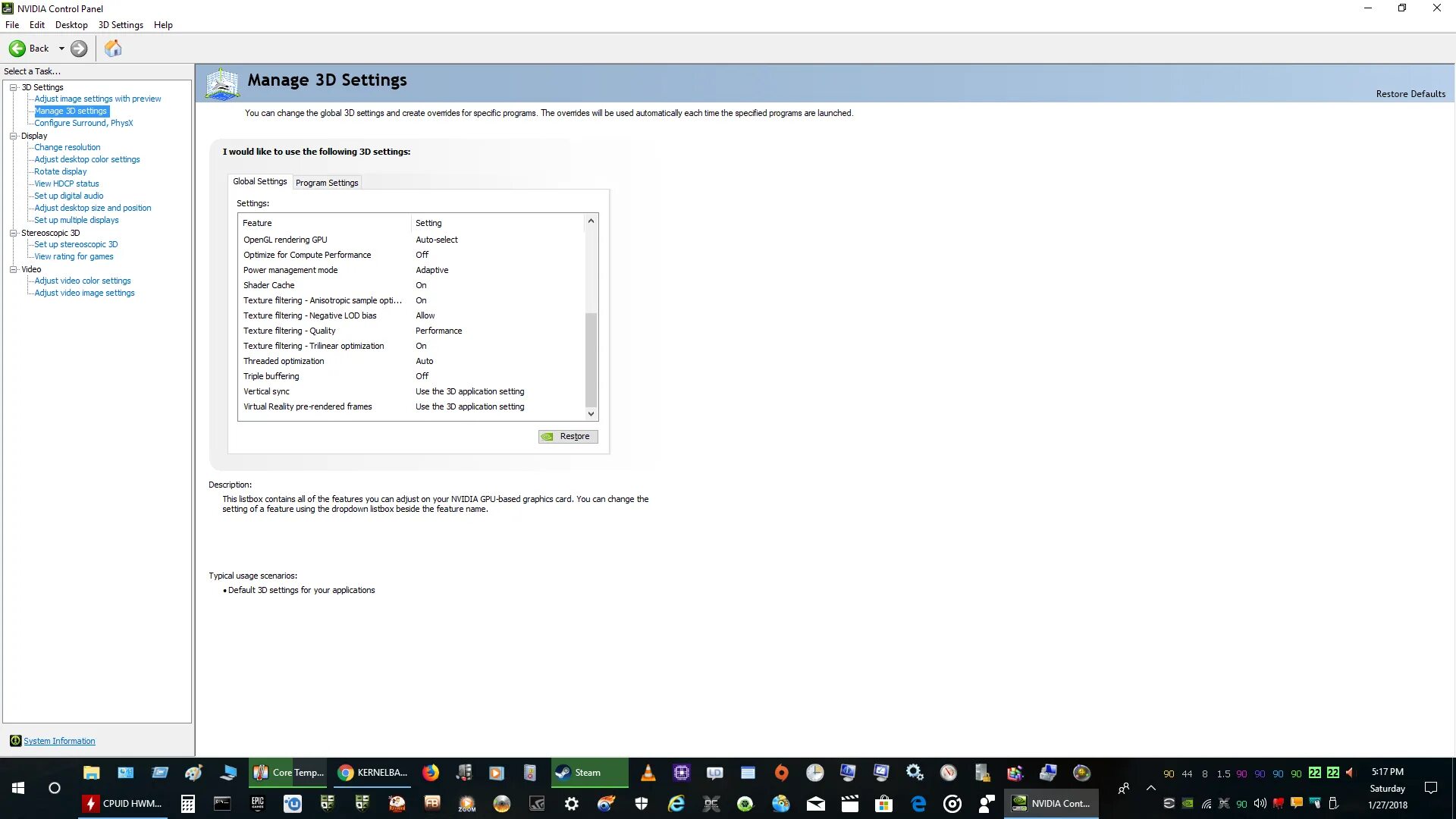Open Command Prompt from taskbar

point(222,804)
